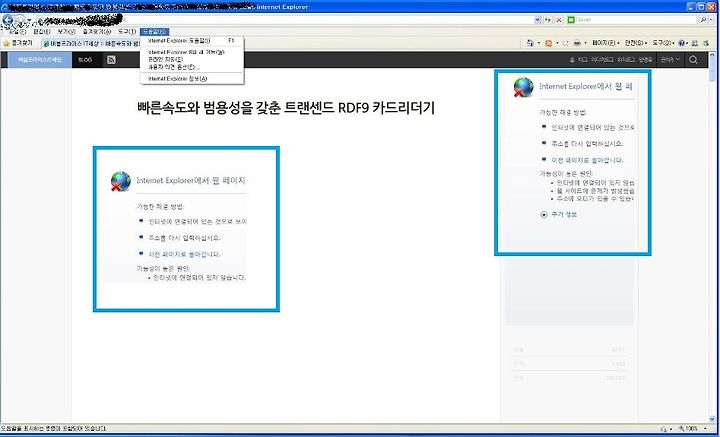The height and width of the screenshot is (437, 720).
Task: Click the 100% zoom level in status bar
Action: click(688, 428)
